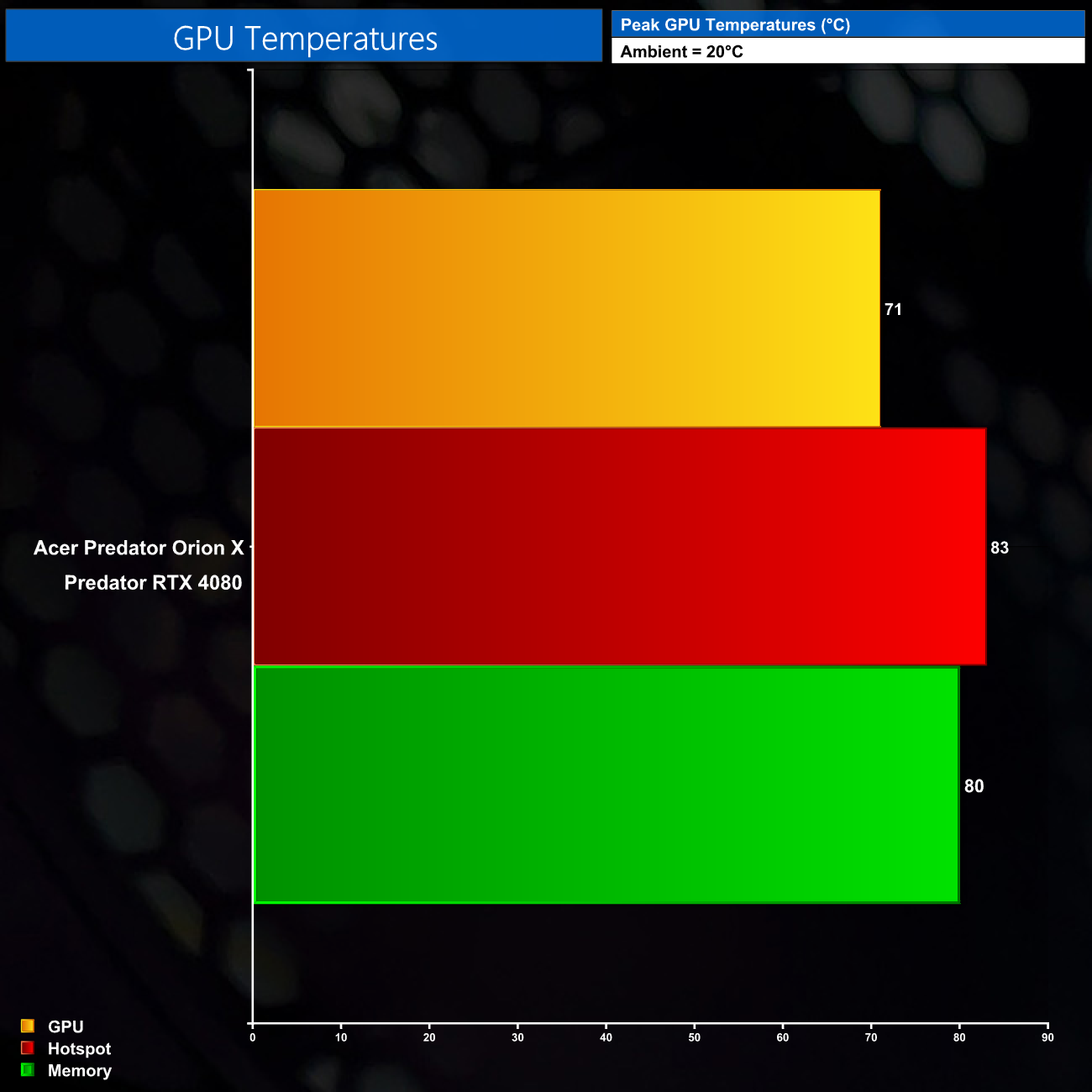Click the x-axis tick label "10"

pyautogui.click(x=341, y=1037)
